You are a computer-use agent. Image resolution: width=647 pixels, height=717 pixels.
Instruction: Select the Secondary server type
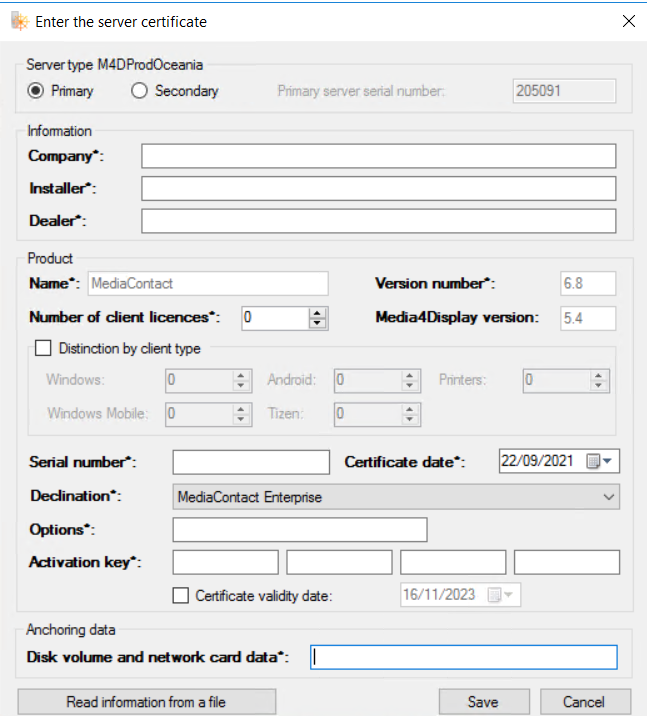140,91
